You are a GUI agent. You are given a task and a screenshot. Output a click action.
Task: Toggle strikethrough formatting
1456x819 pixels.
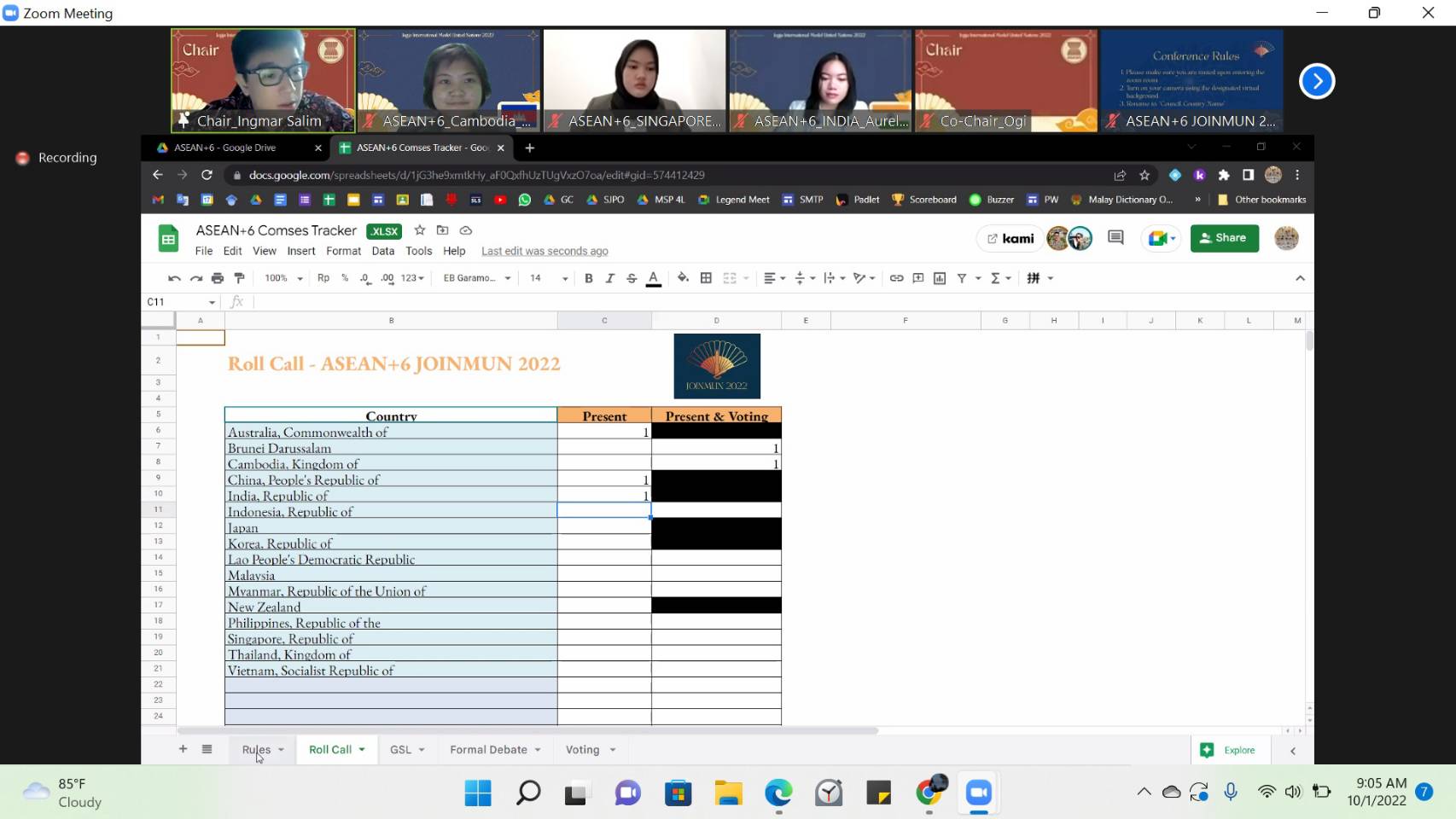click(x=632, y=278)
